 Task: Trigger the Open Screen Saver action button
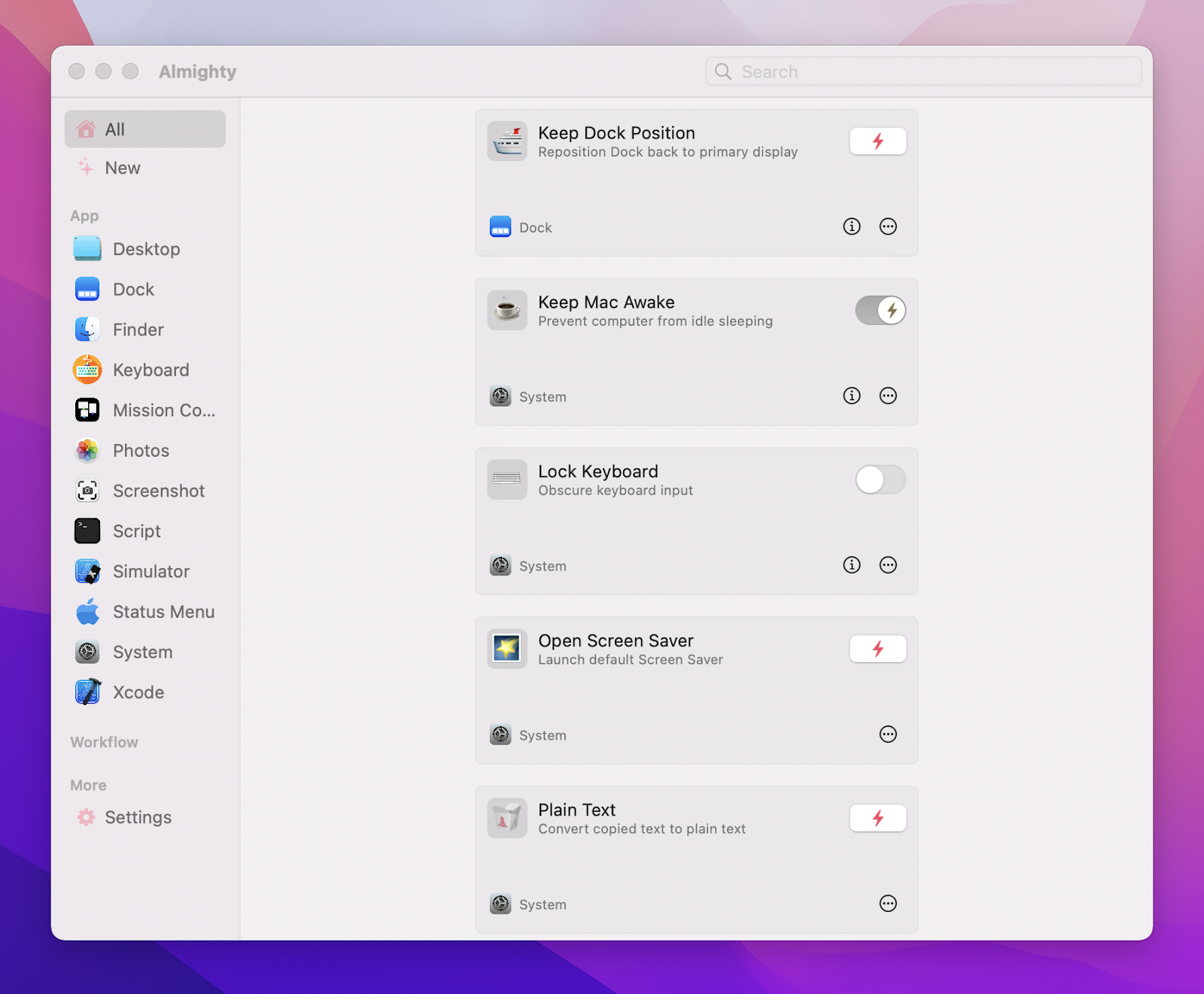click(x=877, y=649)
